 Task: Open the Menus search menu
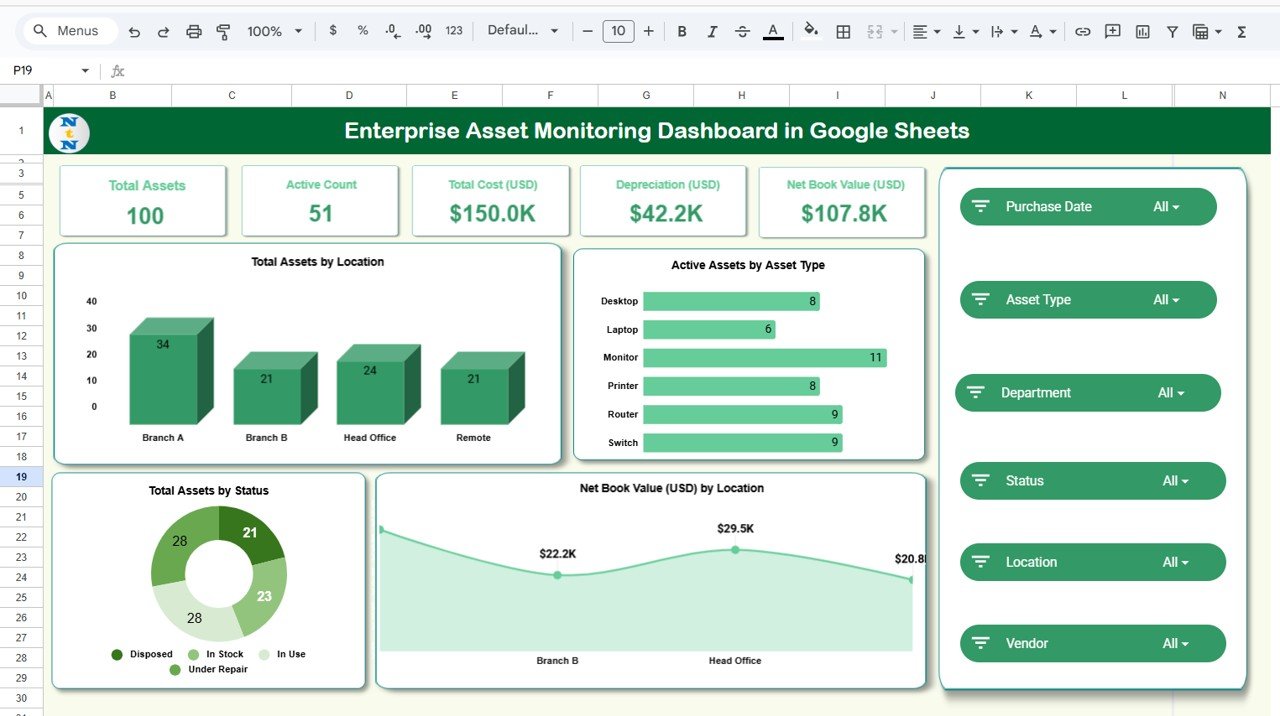68,31
